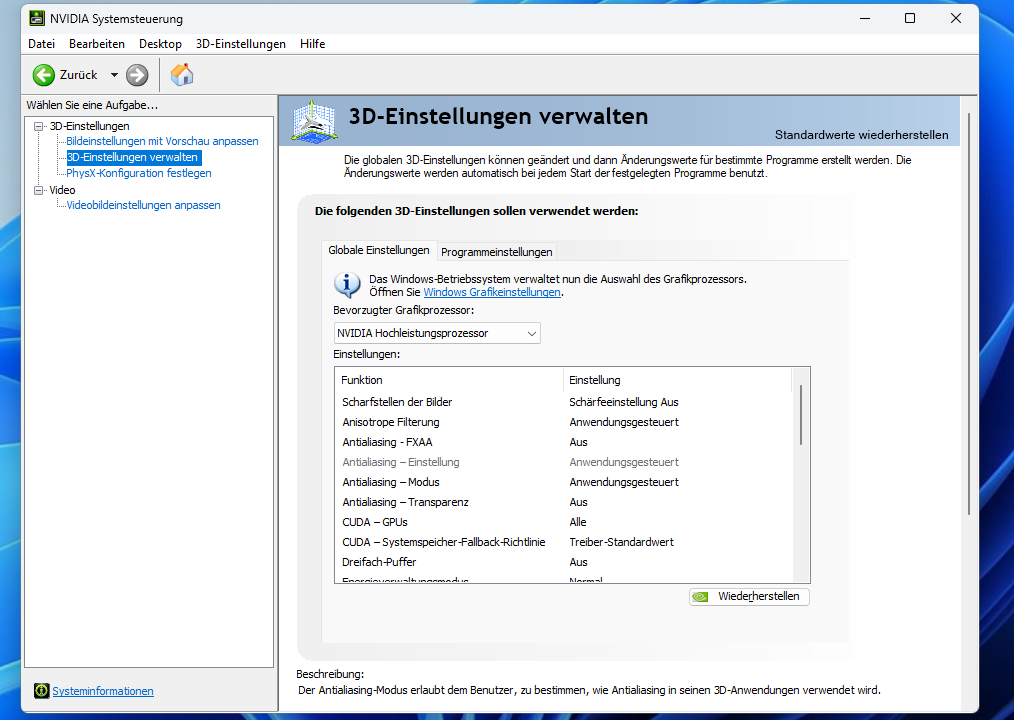Open the Desktop menu
The height and width of the screenshot is (720, 1014).
(x=160, y=44)
